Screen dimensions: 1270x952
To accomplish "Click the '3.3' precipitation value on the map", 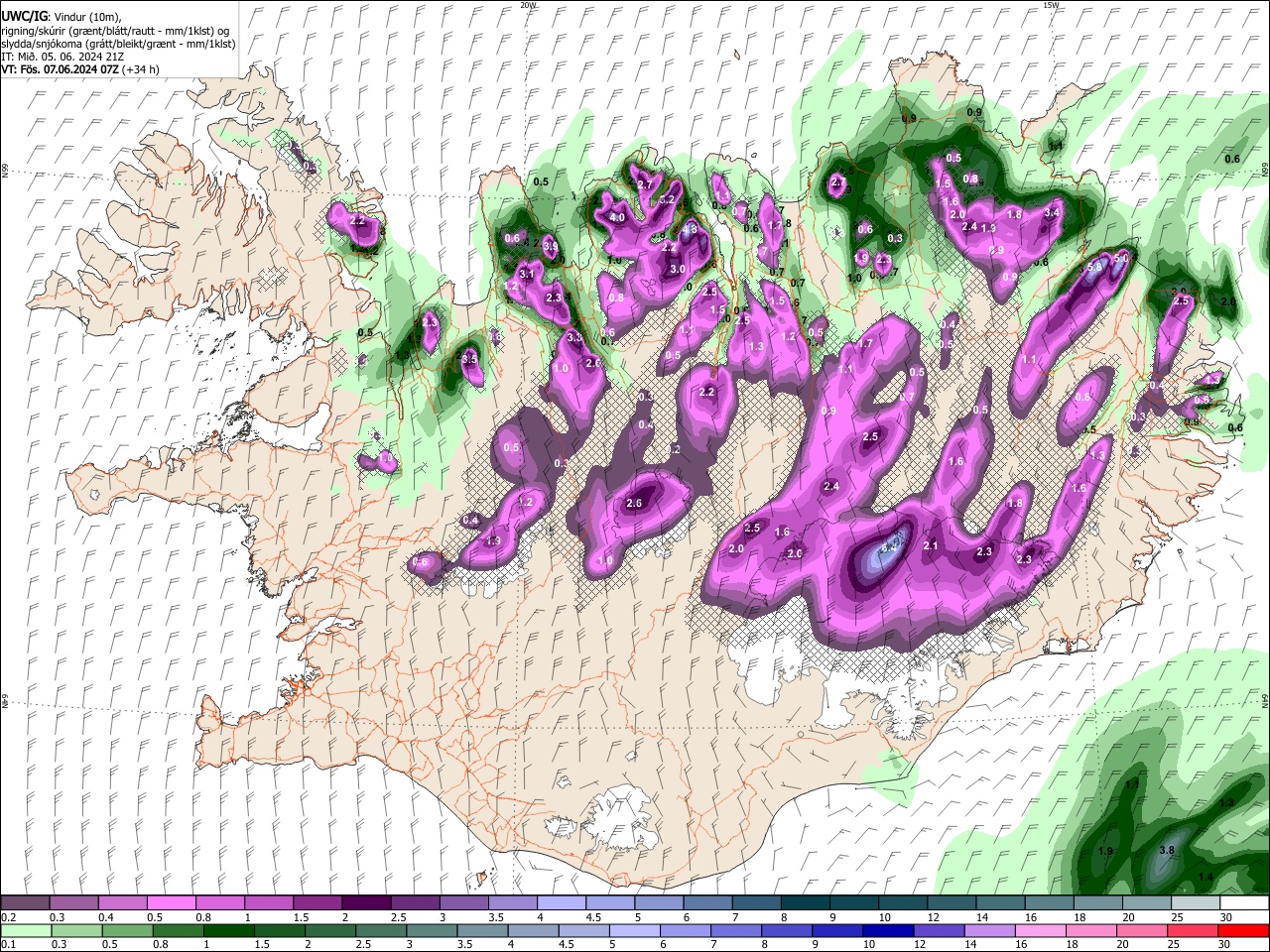I will [574, 338].
